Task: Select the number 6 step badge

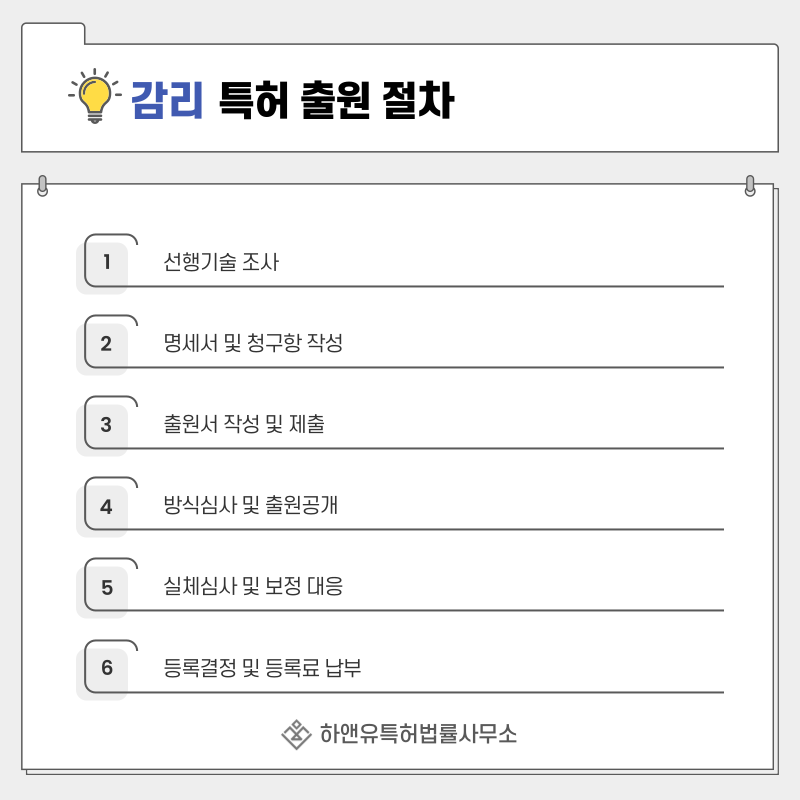Action: point(106,668)
